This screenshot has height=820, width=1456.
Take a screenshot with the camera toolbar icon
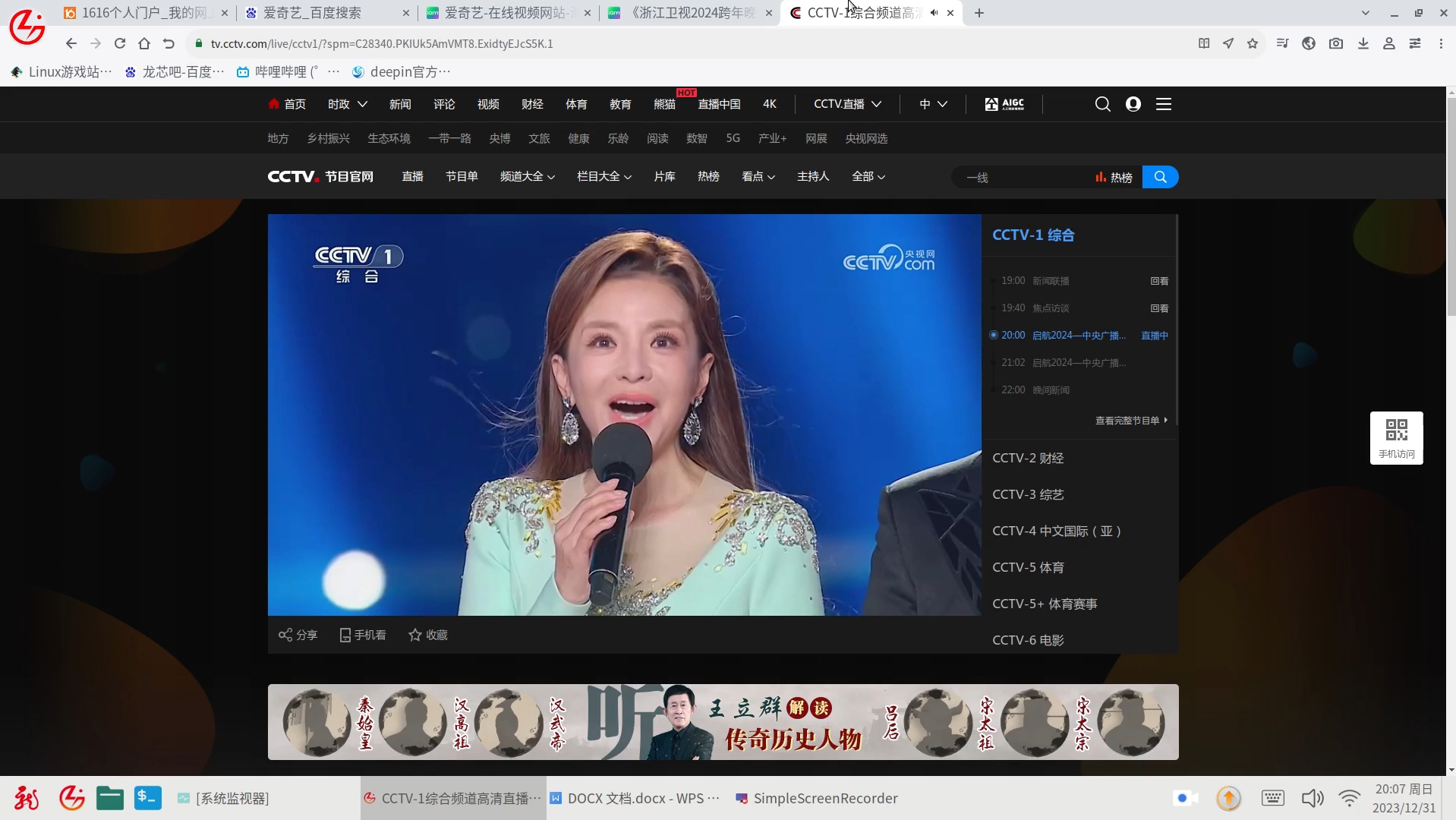click(1336, 44)
